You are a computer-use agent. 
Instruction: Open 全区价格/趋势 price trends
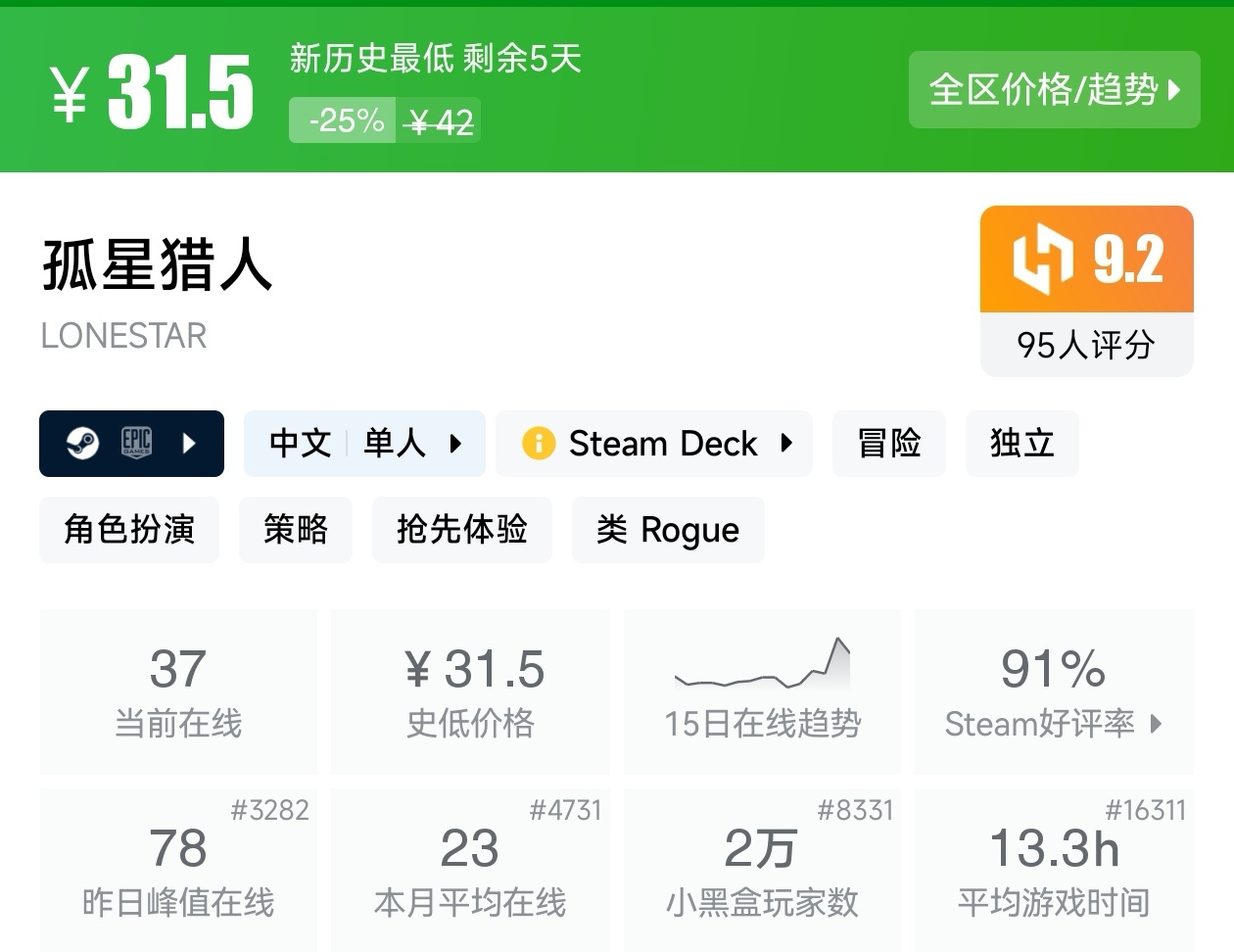pos(1054,90)
